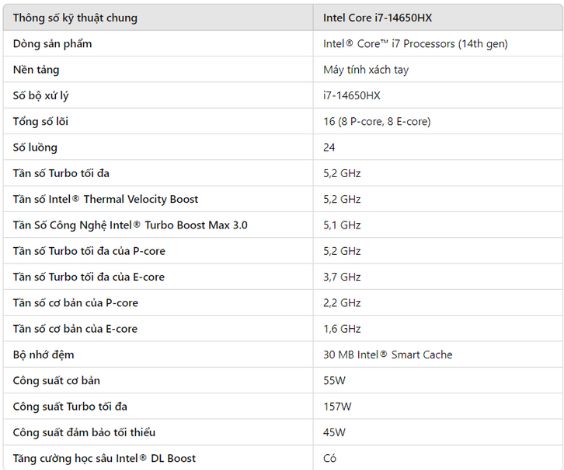Click the 'Dòng sản phẩm' row label
This screenshot has width=564, height=470.
pos(53,44)
